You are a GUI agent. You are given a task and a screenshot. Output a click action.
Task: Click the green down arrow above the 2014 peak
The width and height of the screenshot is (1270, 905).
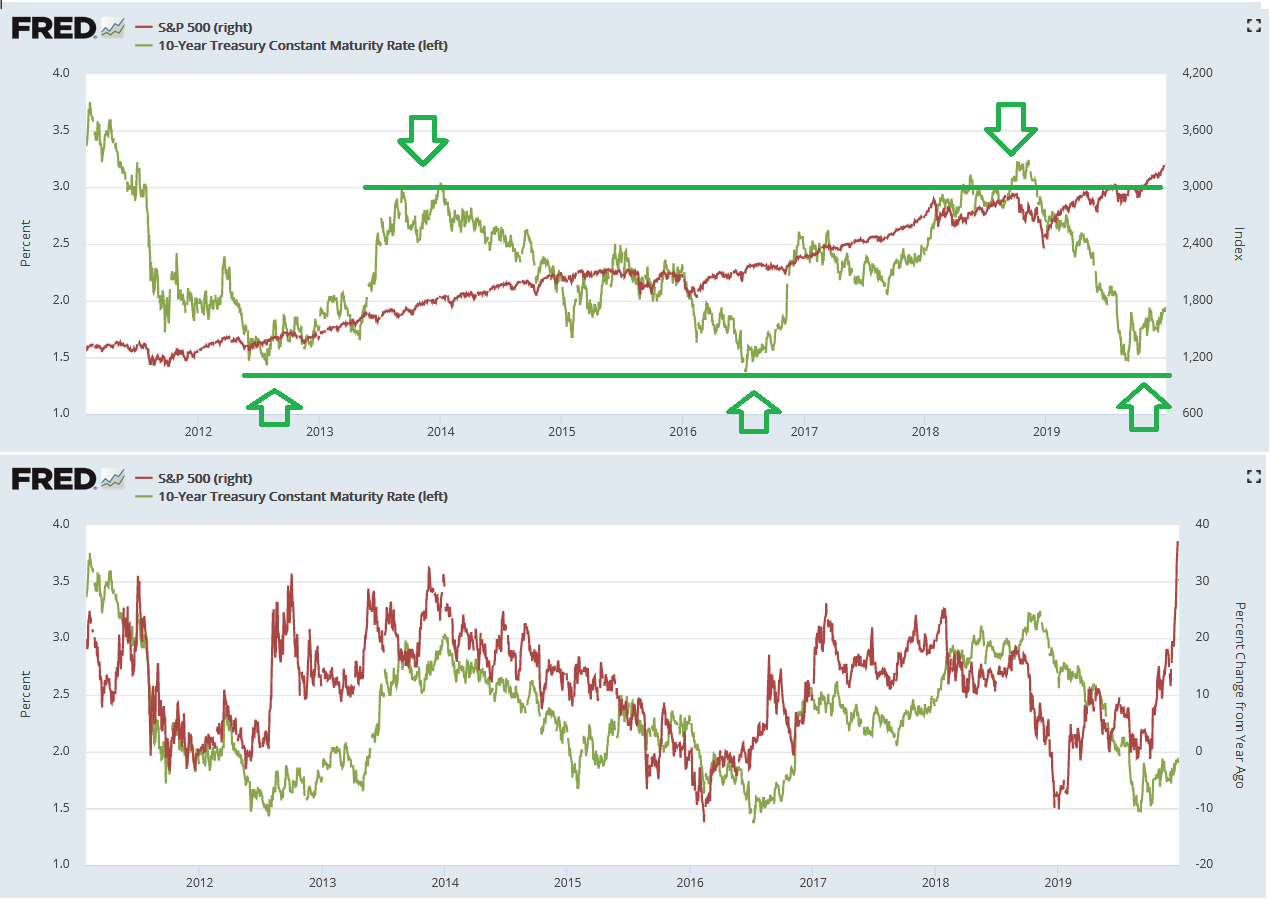coord(423,139)
